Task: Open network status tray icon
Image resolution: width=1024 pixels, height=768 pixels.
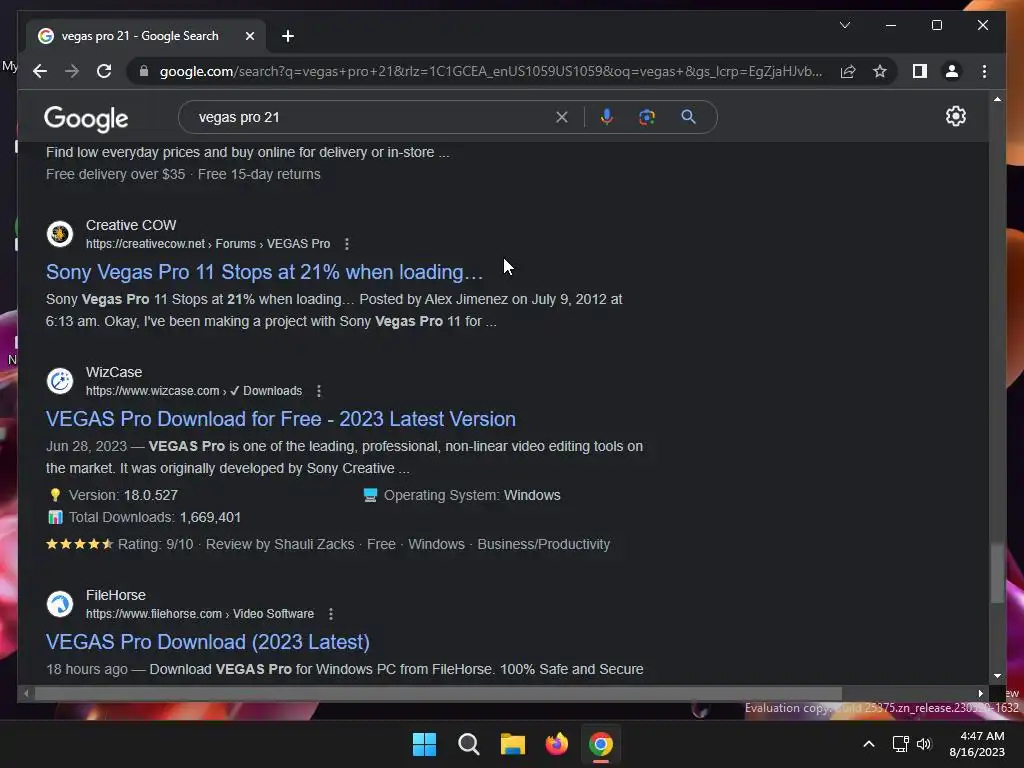Action: tap(901, 744)
